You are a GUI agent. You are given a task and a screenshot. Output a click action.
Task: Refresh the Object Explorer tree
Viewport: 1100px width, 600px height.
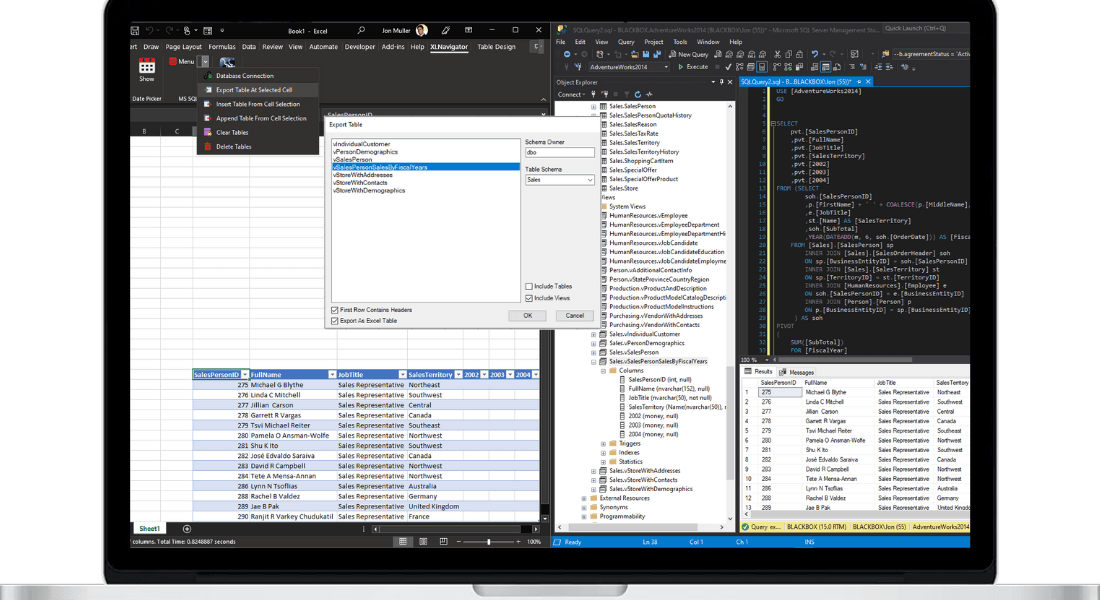[638, 94]
